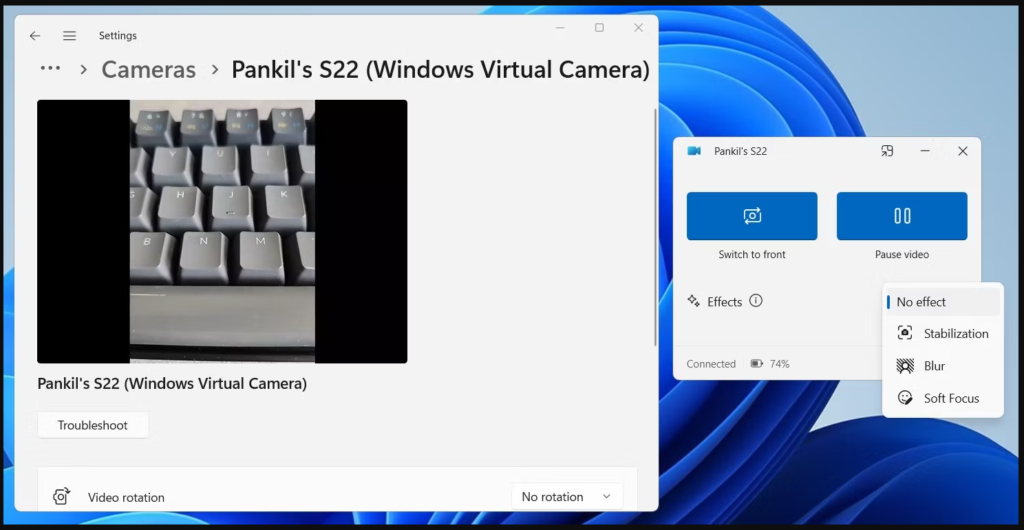
Task: Click the Pankil's S22 (Windows Virtual Camera) label below preview
Action: coord(172,383)
